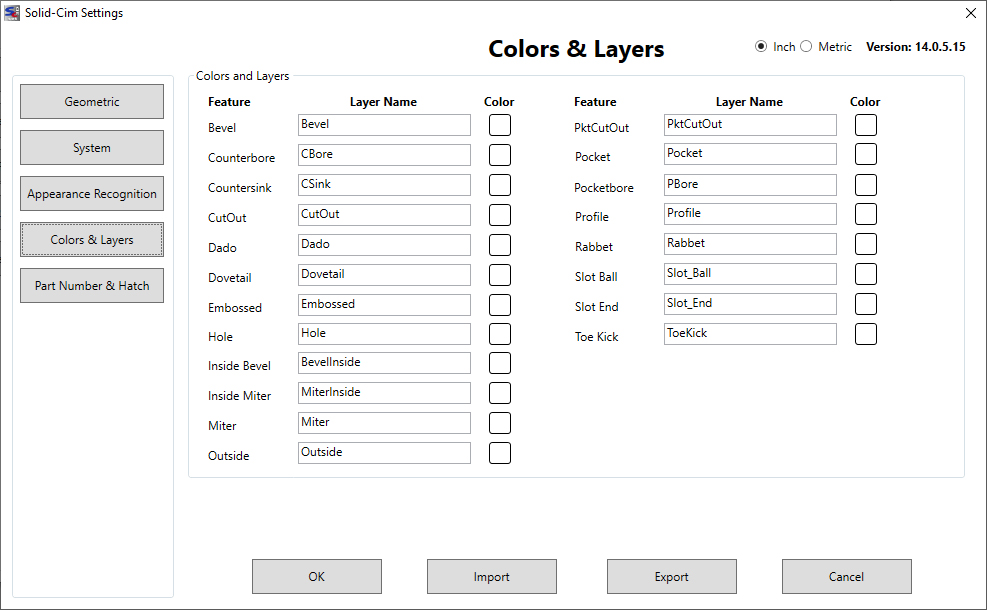Click the Cancel button
The image size is (987, 610).
[x=847, y=577]
